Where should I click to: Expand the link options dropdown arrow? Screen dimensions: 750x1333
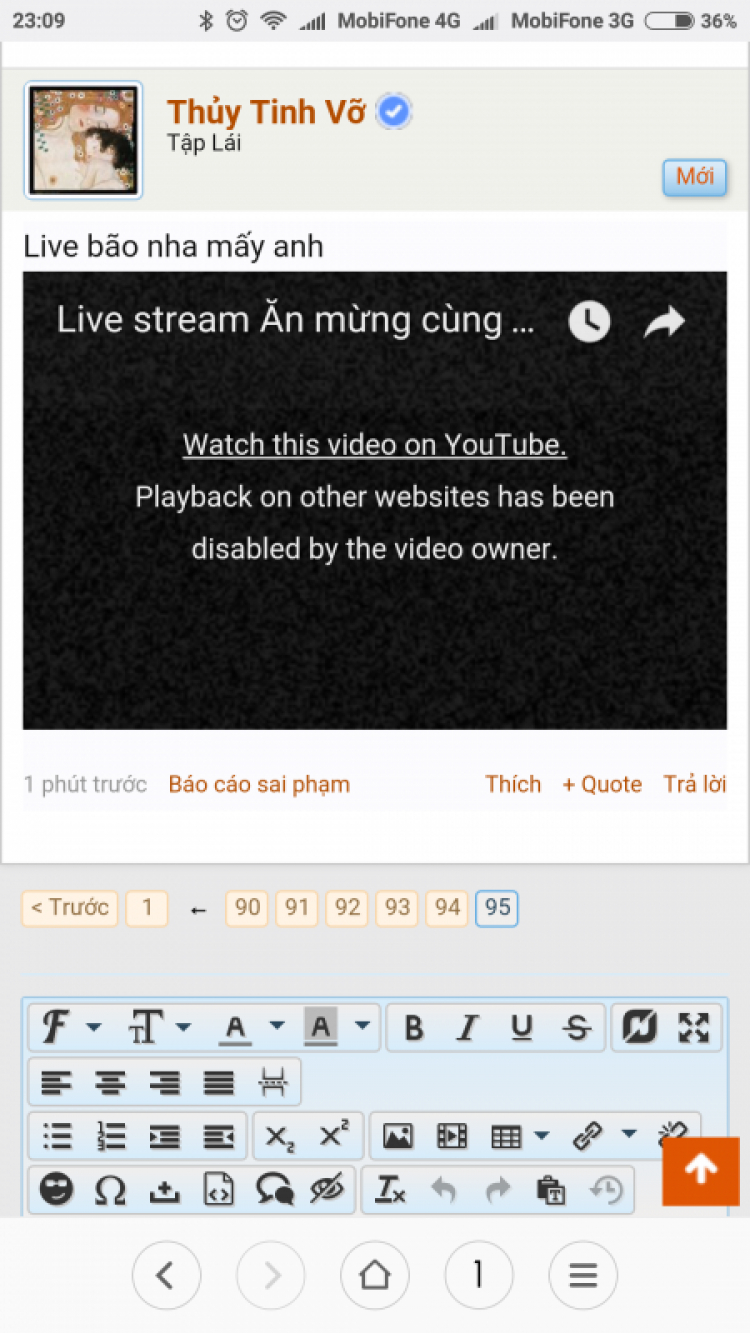[628, 1135]
